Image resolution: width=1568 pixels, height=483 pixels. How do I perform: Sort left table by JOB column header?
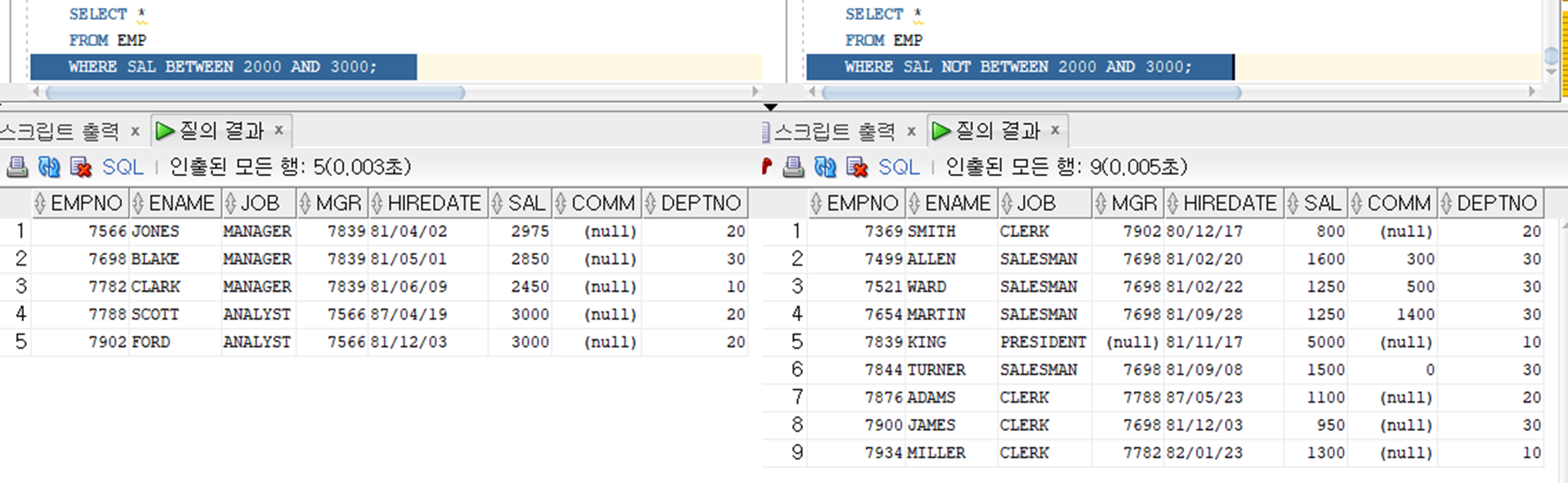coord(258,203)
